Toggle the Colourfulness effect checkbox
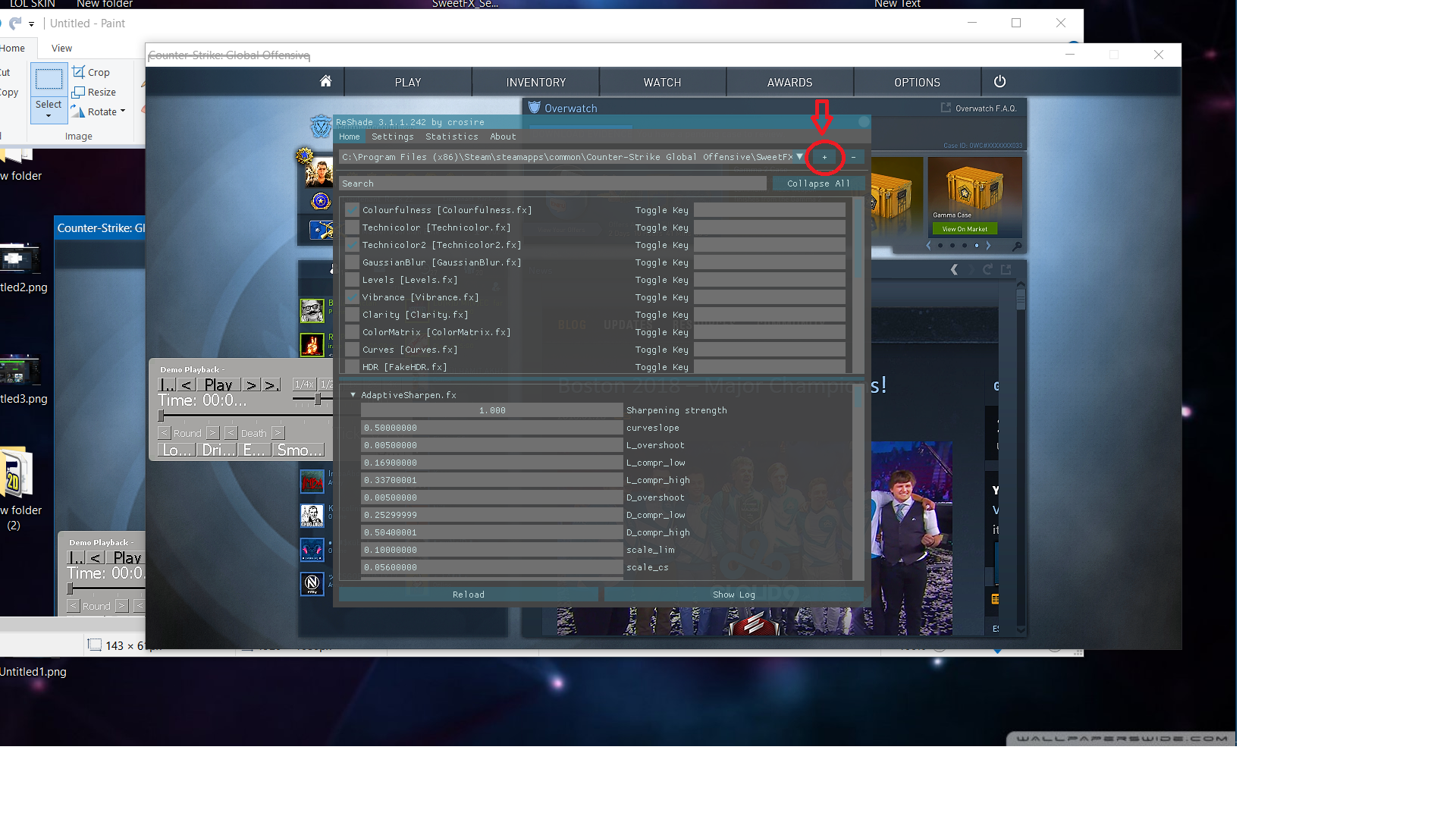 pyautogui.click(x=352, y=210)
